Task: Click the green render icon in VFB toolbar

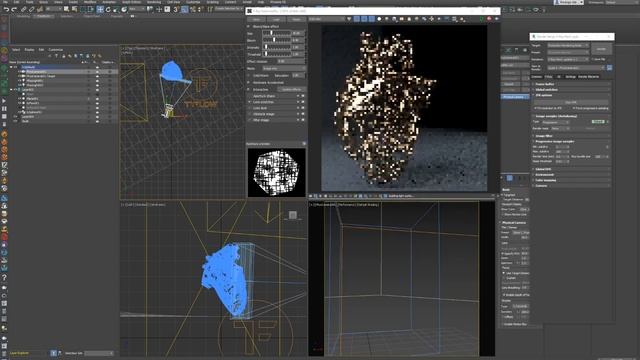Action: pos(482,19)
